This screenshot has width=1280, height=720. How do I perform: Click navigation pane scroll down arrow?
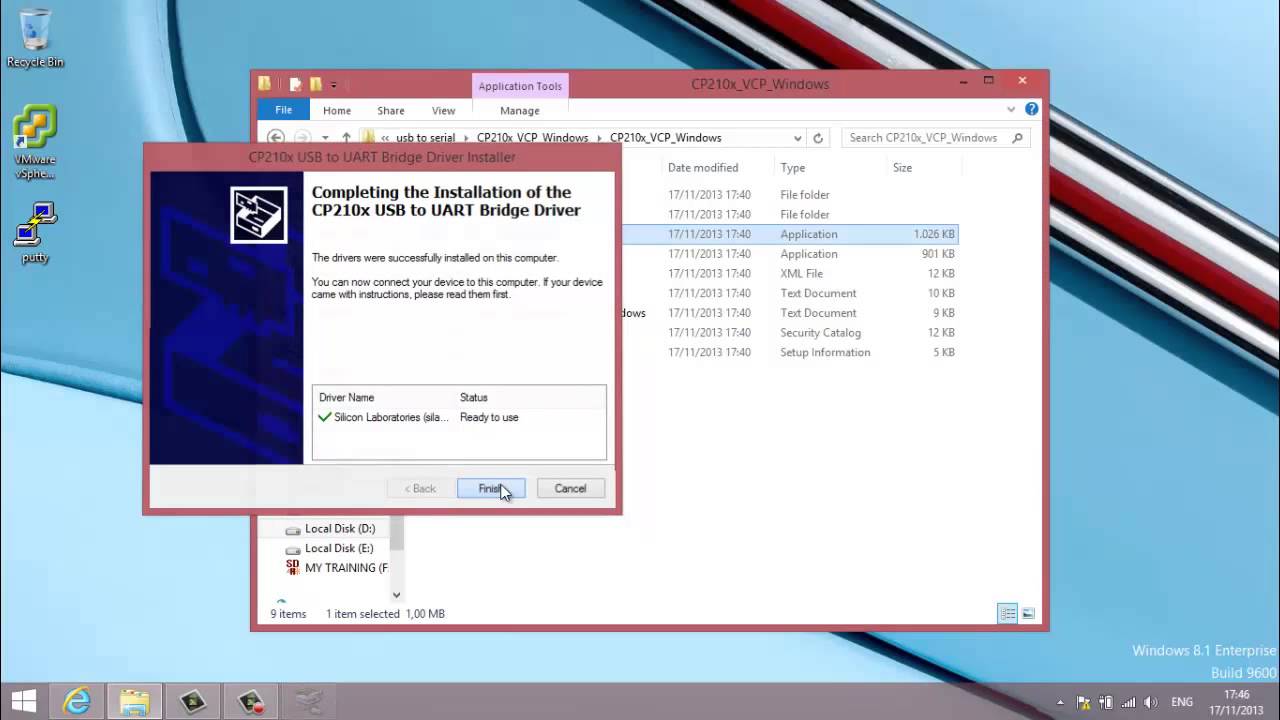pos(396,595)
